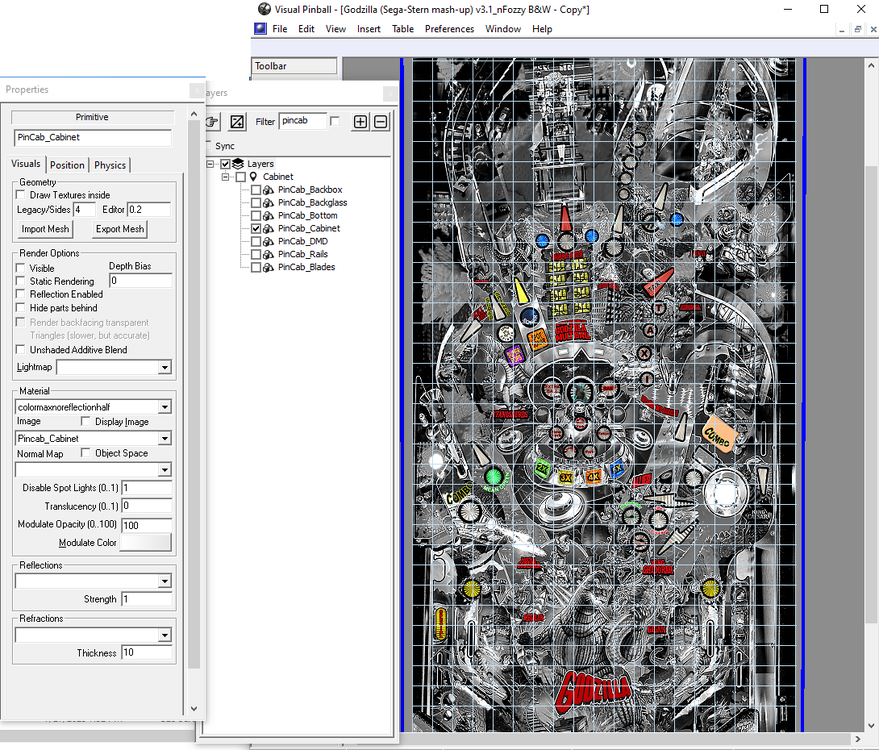Toggle the Object Space checkbox
This screenshot has height=750, width=879.
(86, 452)
